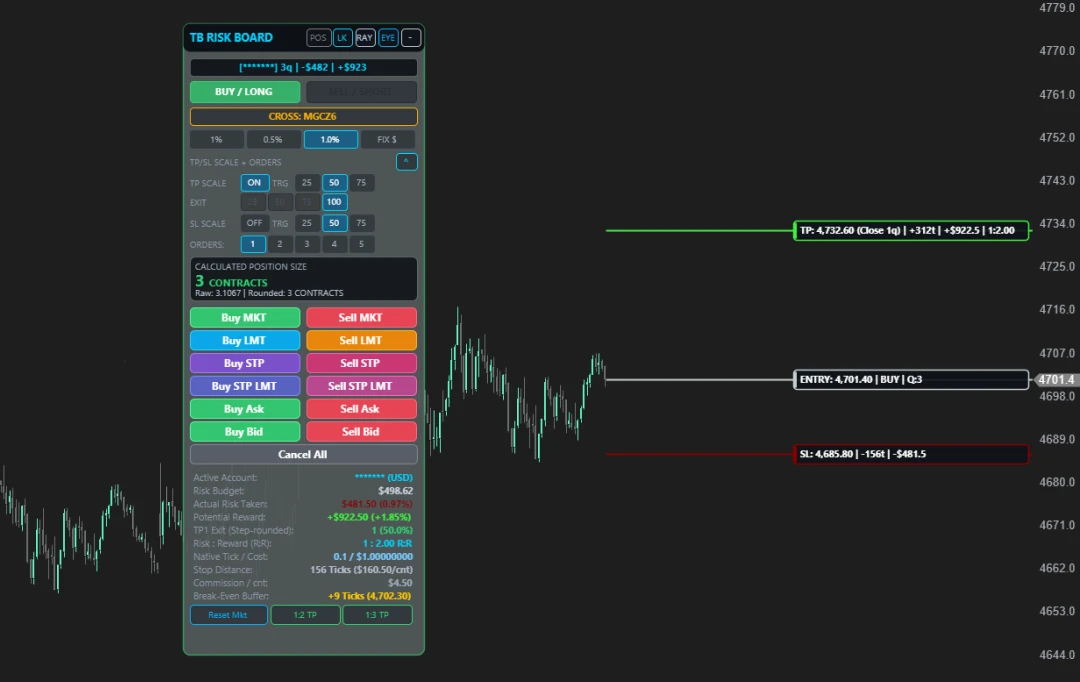1080x682 pixels.
Task: Select the 0.5% risk preset
Action: (273, 140)
